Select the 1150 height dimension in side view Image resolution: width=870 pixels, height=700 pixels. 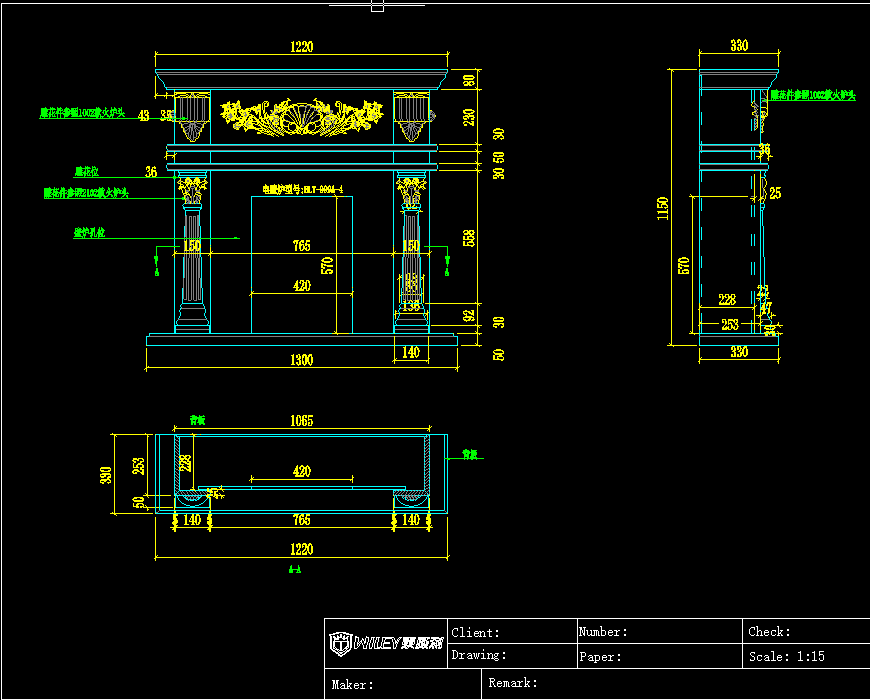click(662, 209)
